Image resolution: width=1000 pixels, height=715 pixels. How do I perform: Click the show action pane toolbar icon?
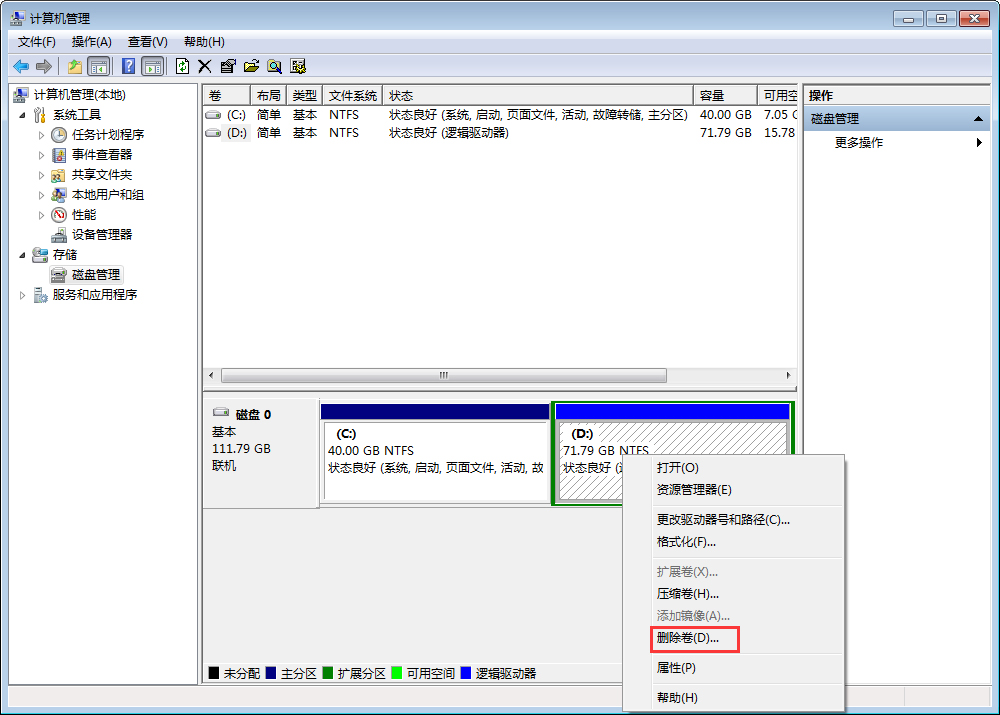pyautogui.click(x=150, y=66)
